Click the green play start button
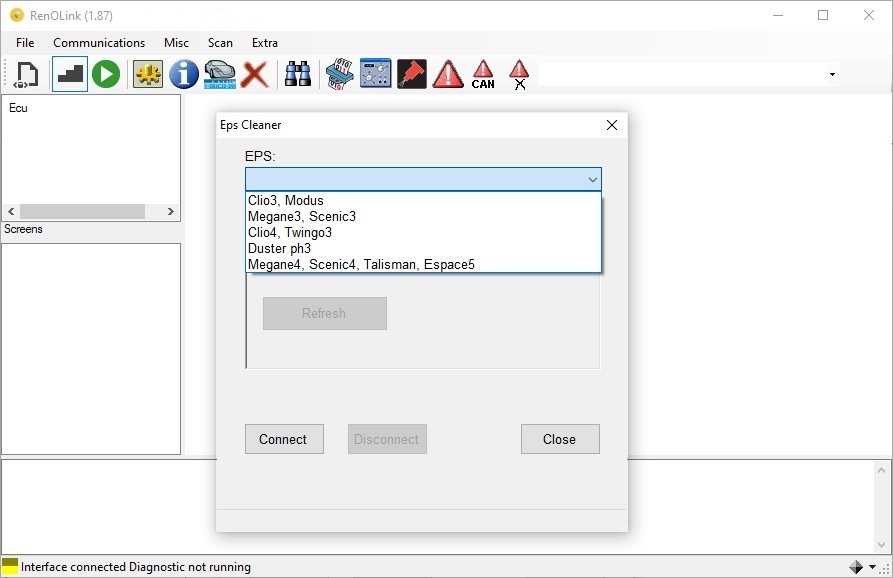This screenshot has height=578, width=893. (106, 74)
